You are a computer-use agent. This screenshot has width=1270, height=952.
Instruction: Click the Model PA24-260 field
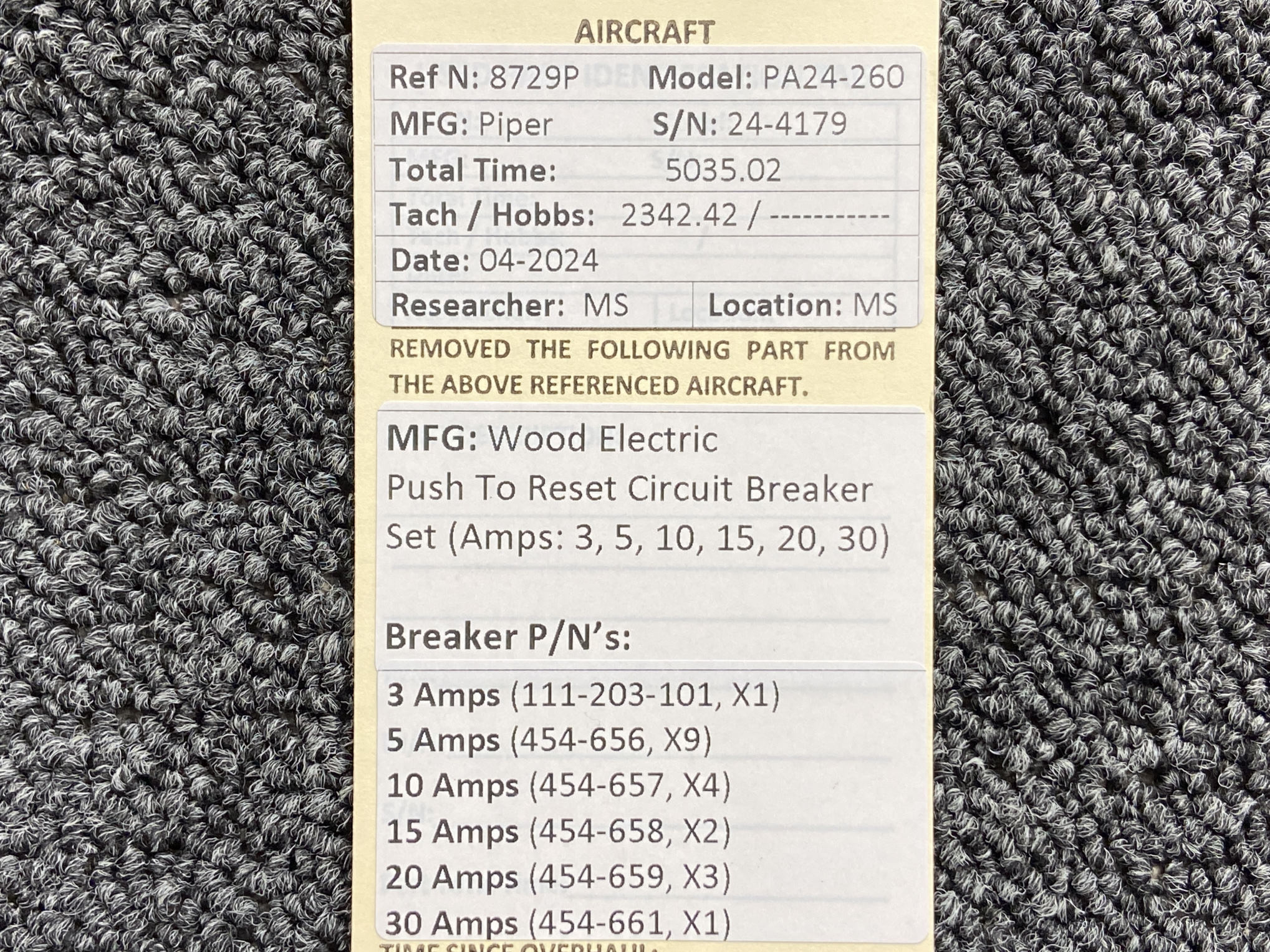pyautogui.click(x=776, y=78)
